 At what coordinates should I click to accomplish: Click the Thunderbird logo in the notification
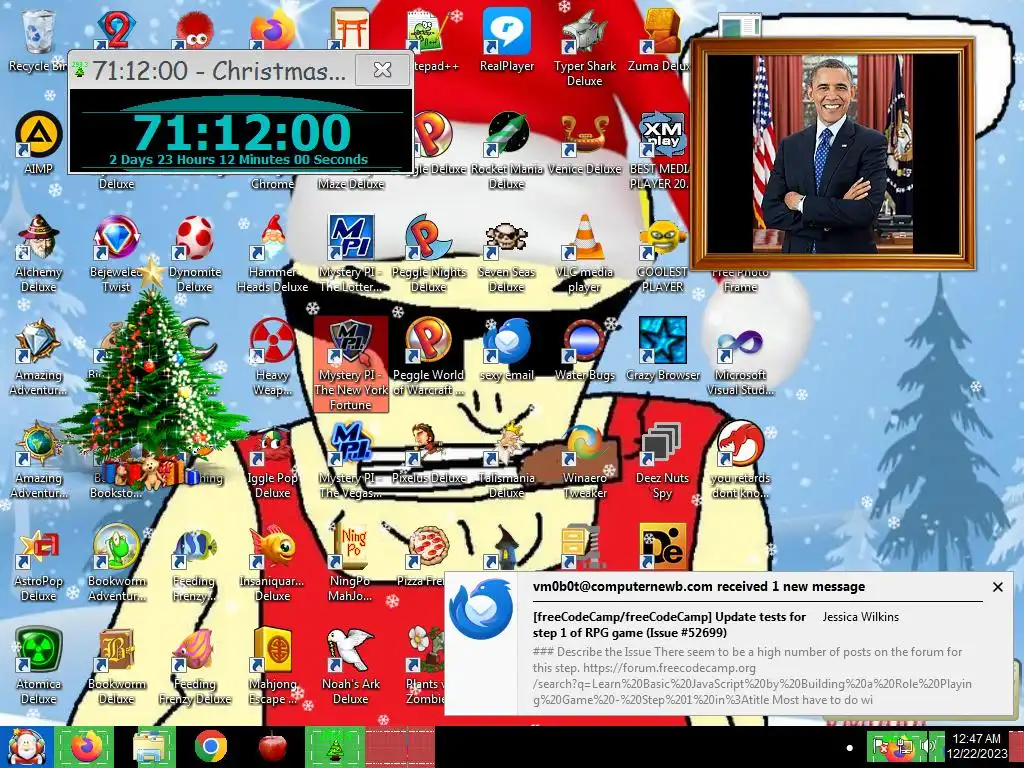481,609
